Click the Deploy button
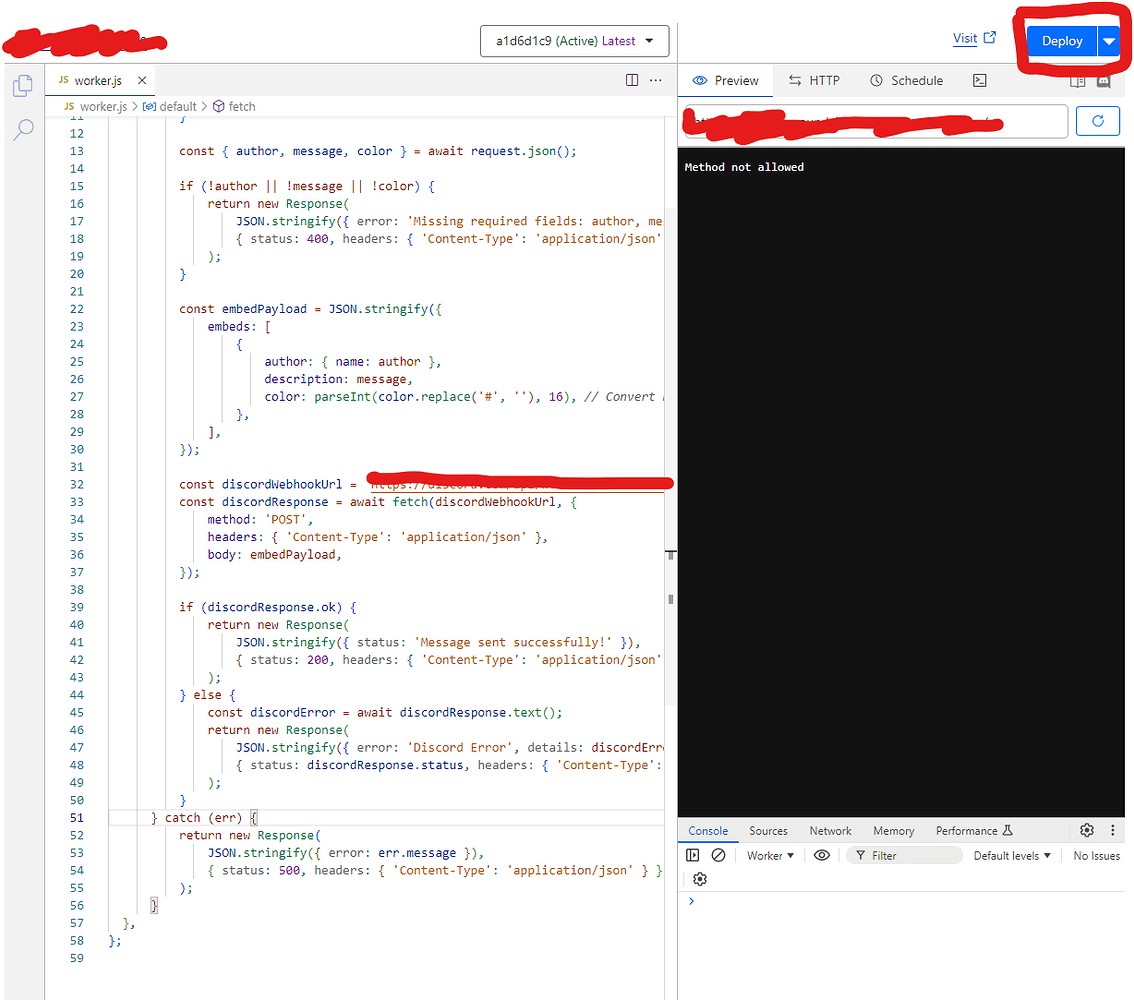Screen dimensions: 1134x1000 tap(1061, 41)
